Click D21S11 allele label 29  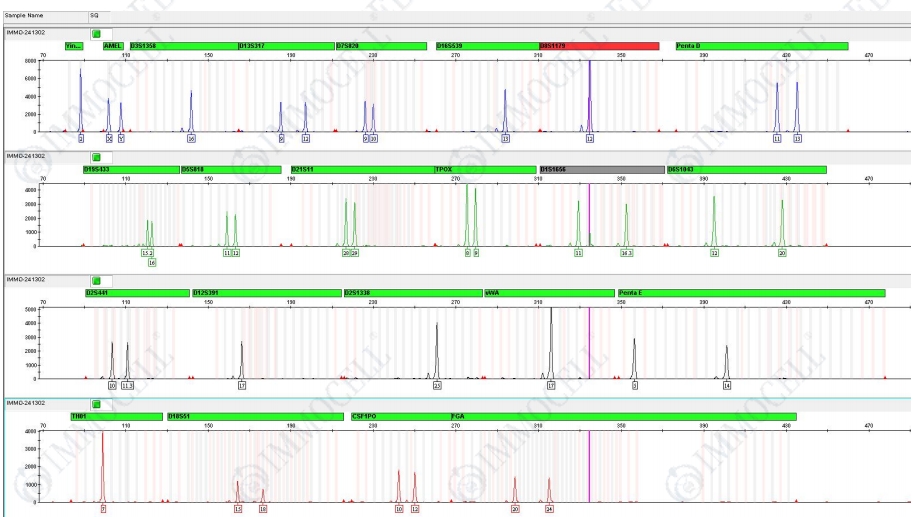click(x=355, y=254)
